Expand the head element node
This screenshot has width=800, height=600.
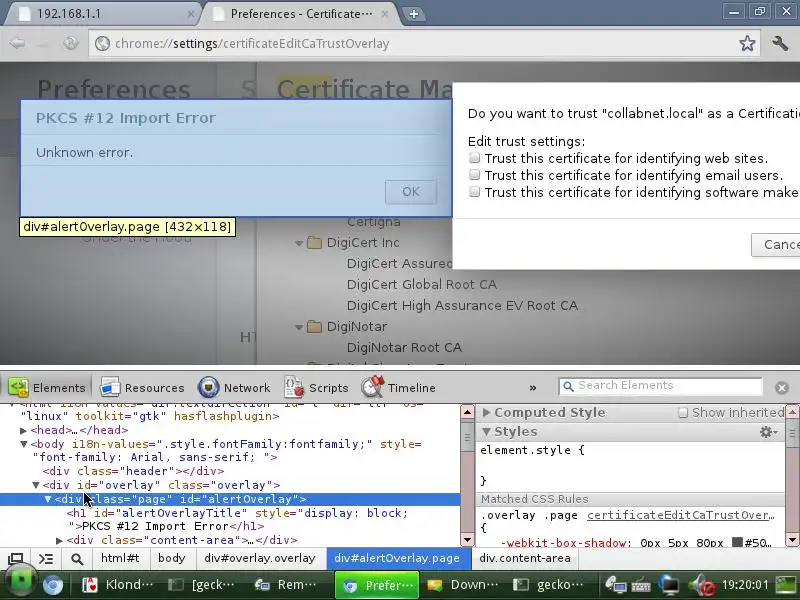coord(23,431)
